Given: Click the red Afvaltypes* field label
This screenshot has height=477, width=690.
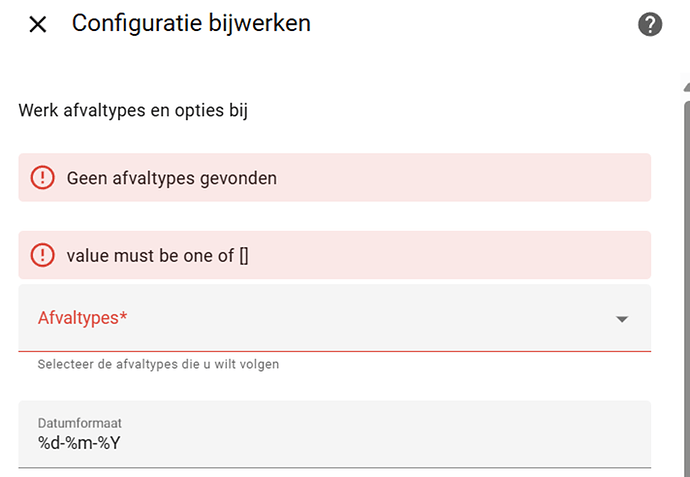Looking at the screenshot, I should (82, 318).
